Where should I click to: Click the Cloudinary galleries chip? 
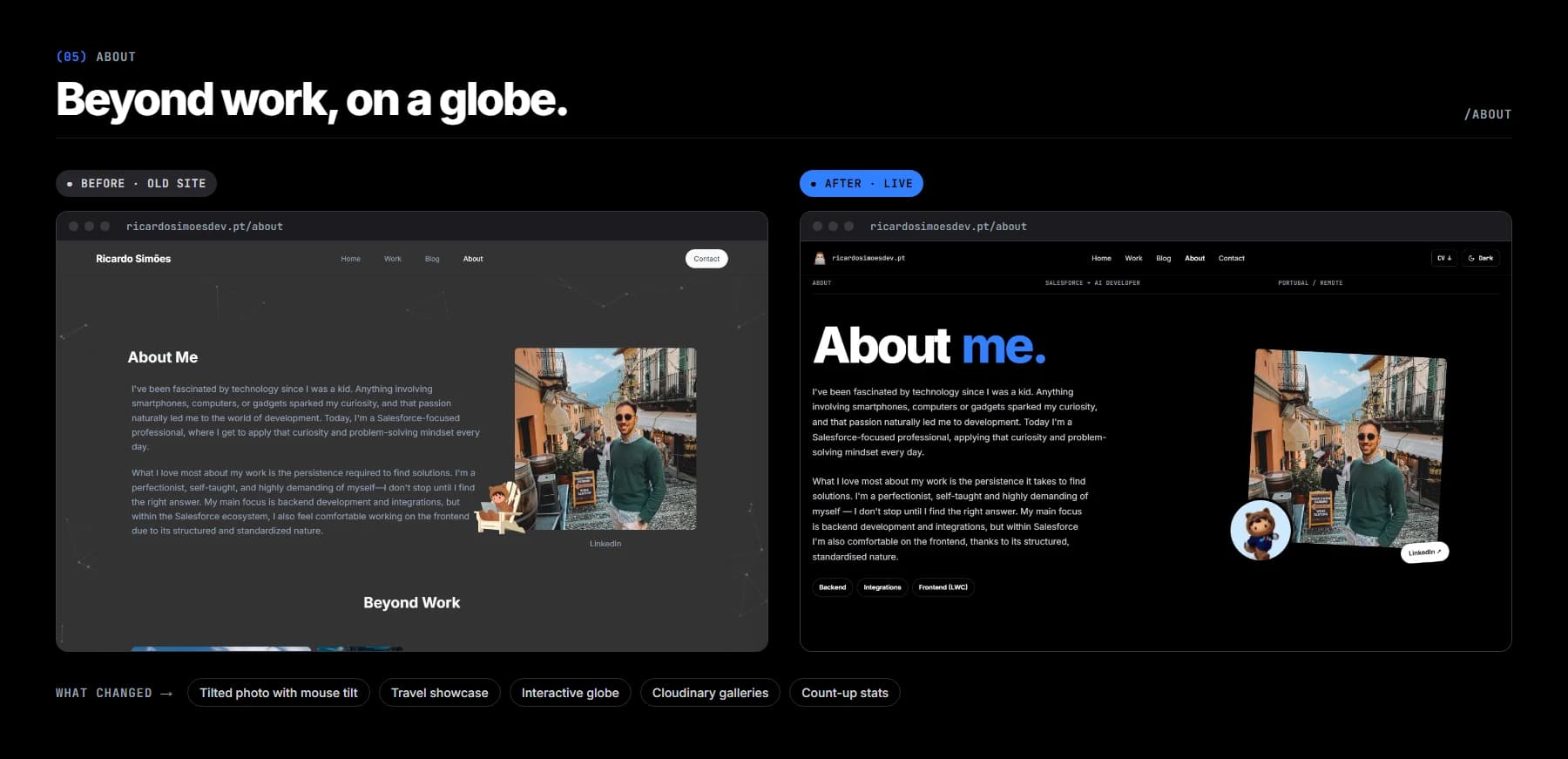[x=710, y=693]
